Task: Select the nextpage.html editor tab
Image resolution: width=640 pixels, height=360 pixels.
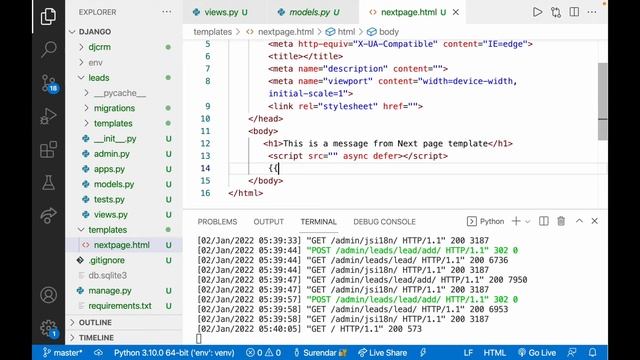Action: [x=408, y=12]
